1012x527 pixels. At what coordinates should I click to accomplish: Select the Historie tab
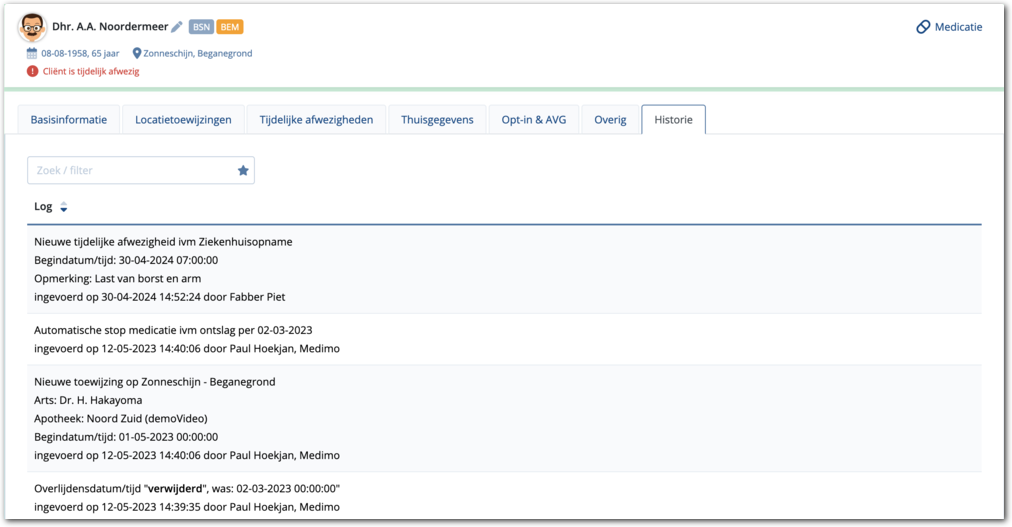(673, 120)
